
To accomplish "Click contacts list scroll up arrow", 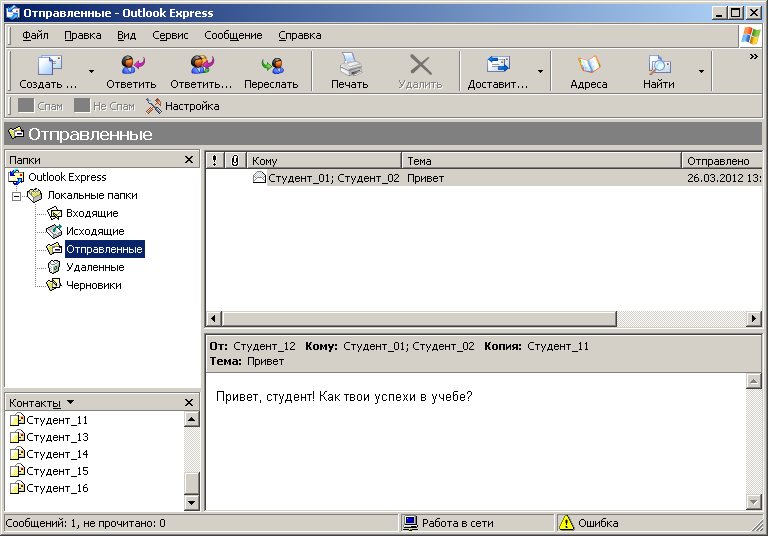I will [x=192, y=419].
